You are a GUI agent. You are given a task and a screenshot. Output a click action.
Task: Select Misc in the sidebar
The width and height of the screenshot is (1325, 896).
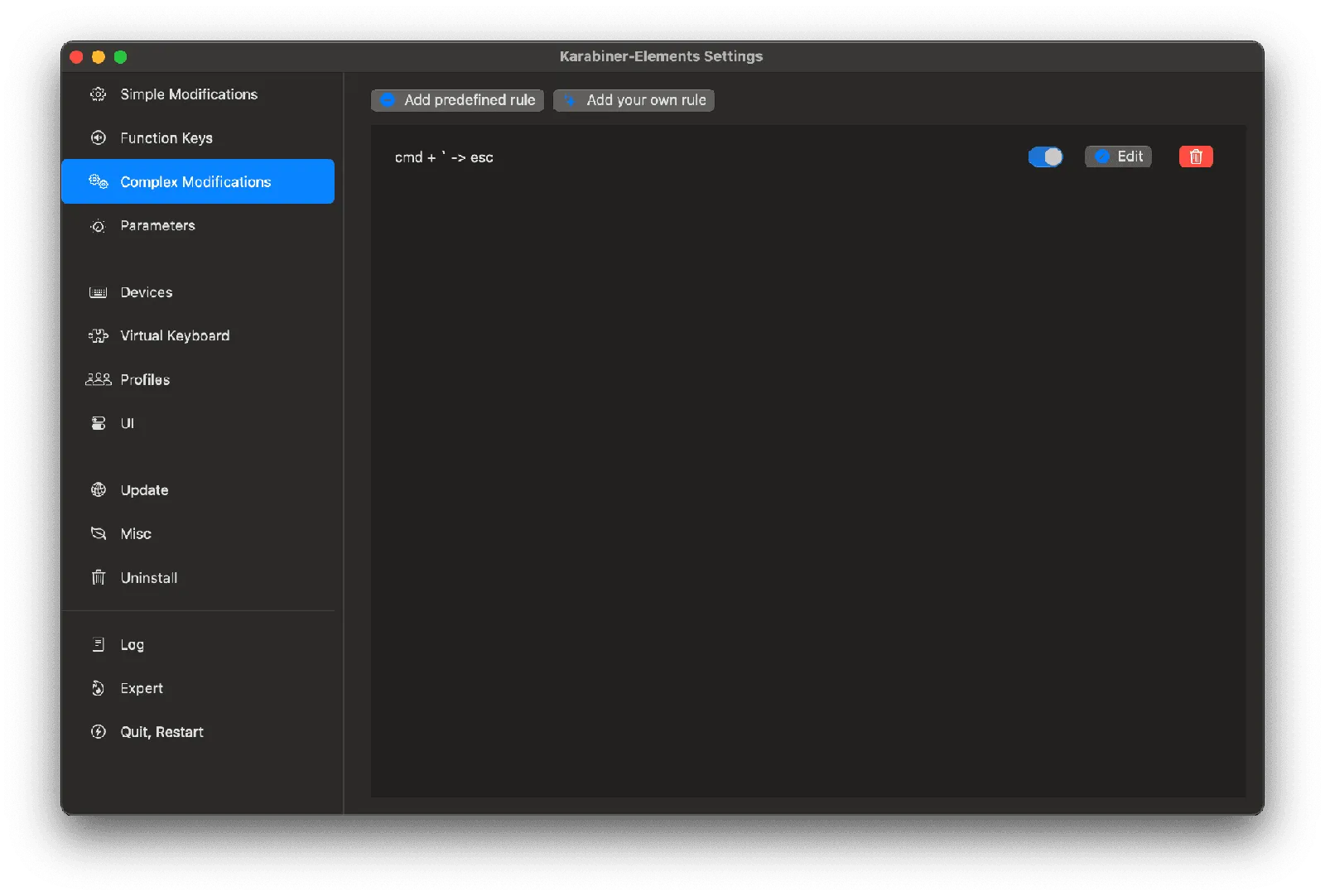coord(136,534)
